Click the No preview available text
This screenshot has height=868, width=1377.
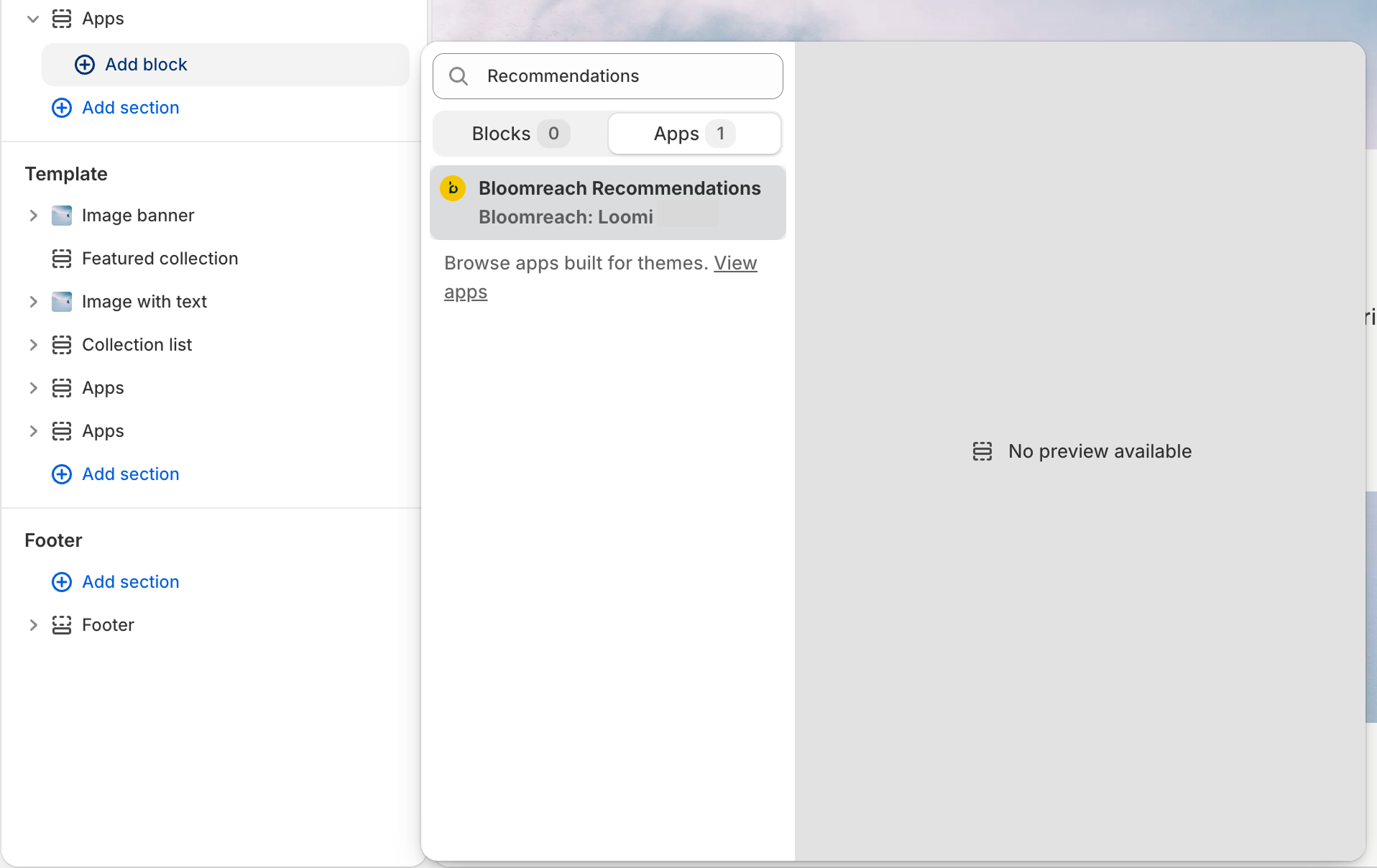(x=1100, y=451)
